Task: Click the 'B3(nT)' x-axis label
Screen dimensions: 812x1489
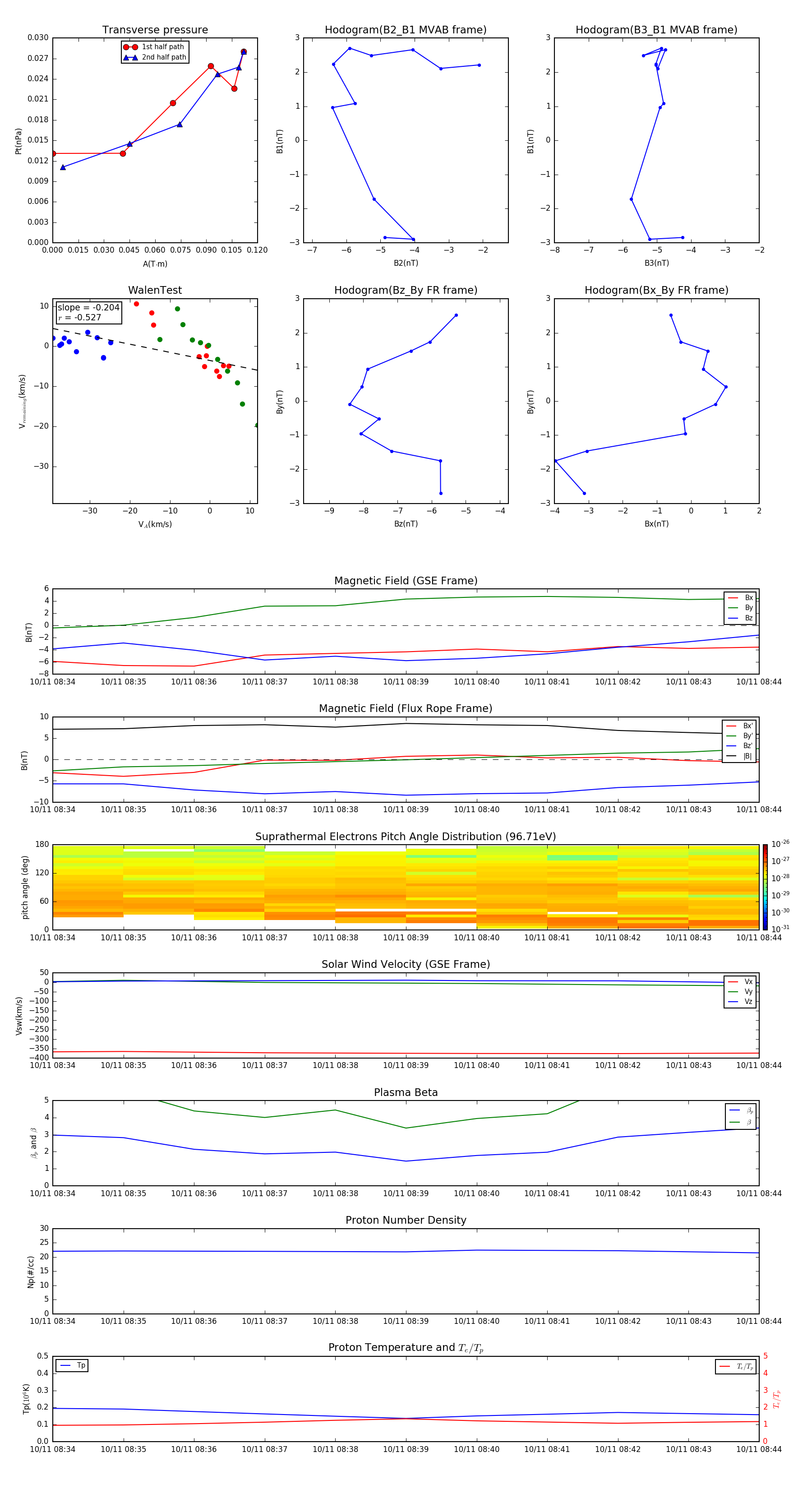Action: [x=656, y=263]
